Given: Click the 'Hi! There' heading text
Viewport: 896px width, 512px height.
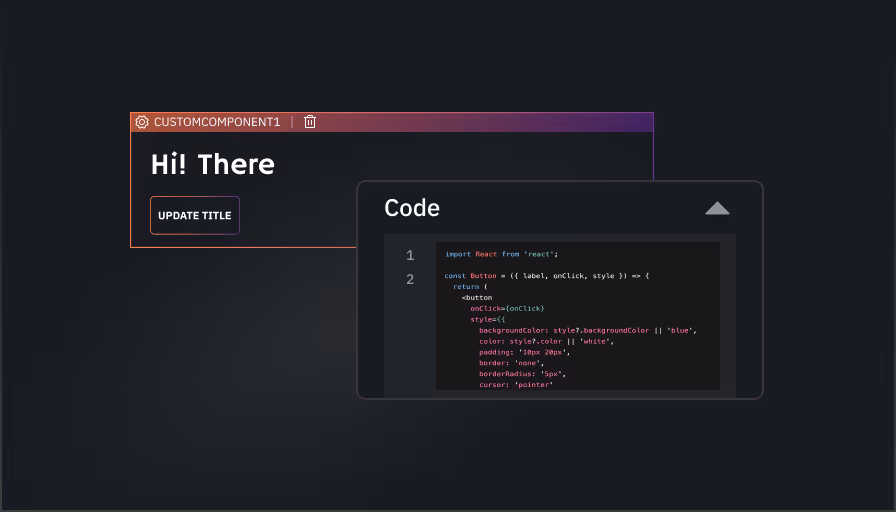Looking at the screenshot, I should [212, 164].
